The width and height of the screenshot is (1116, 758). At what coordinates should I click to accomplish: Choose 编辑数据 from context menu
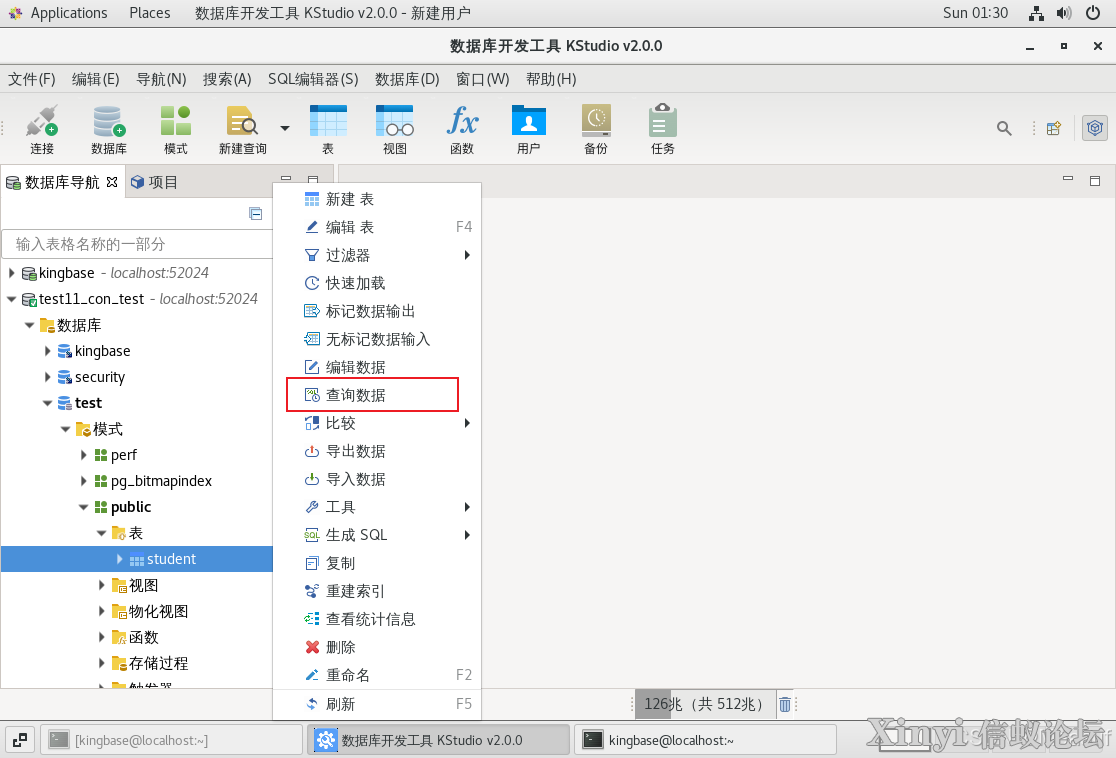377,367
